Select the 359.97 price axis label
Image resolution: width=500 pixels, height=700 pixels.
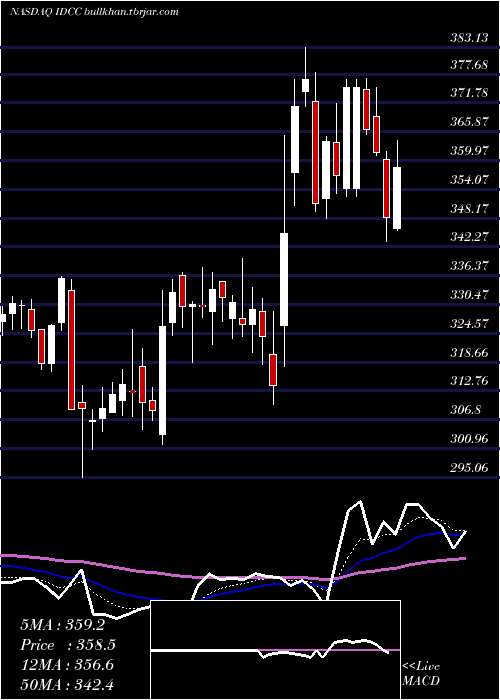[469, 151]
